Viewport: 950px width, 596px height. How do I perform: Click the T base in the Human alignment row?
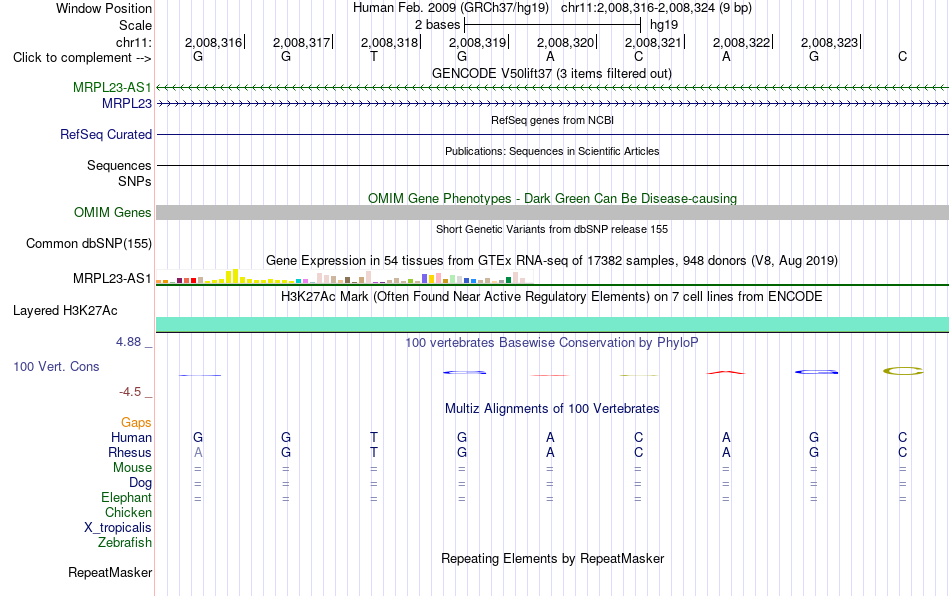374,437
